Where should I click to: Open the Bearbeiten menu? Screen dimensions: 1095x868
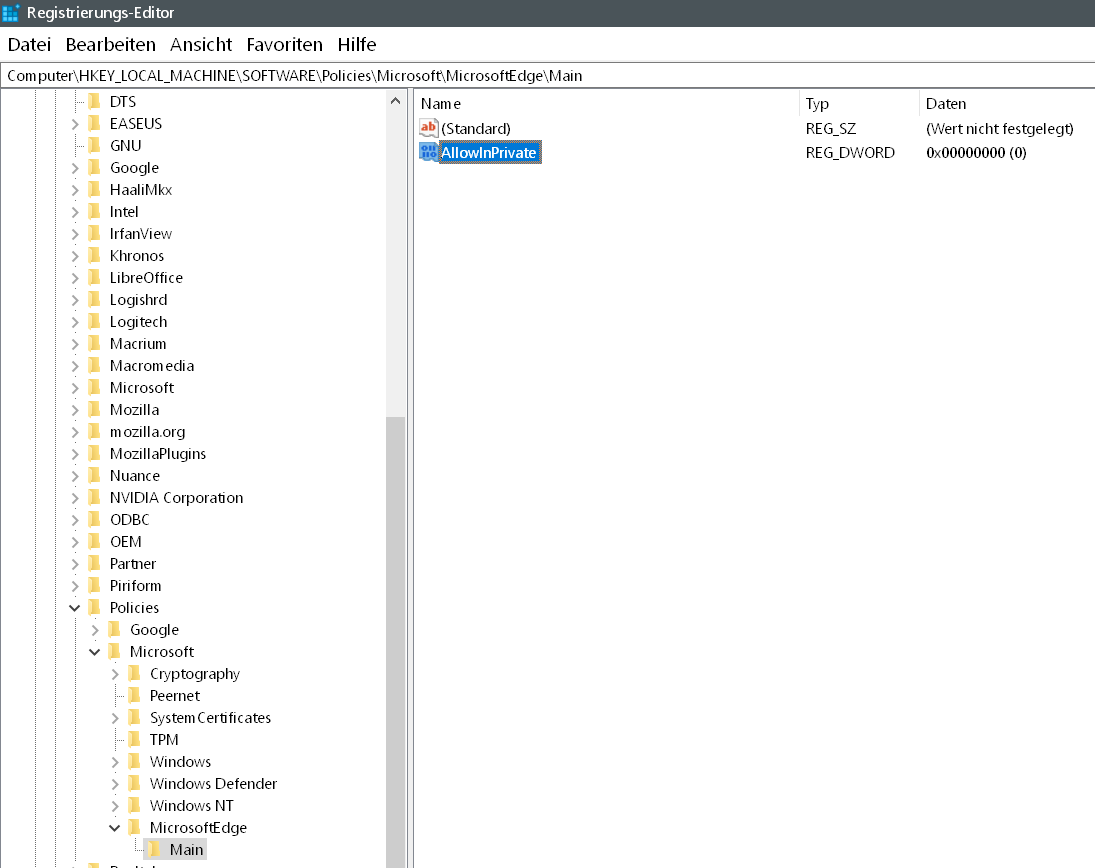110,45
